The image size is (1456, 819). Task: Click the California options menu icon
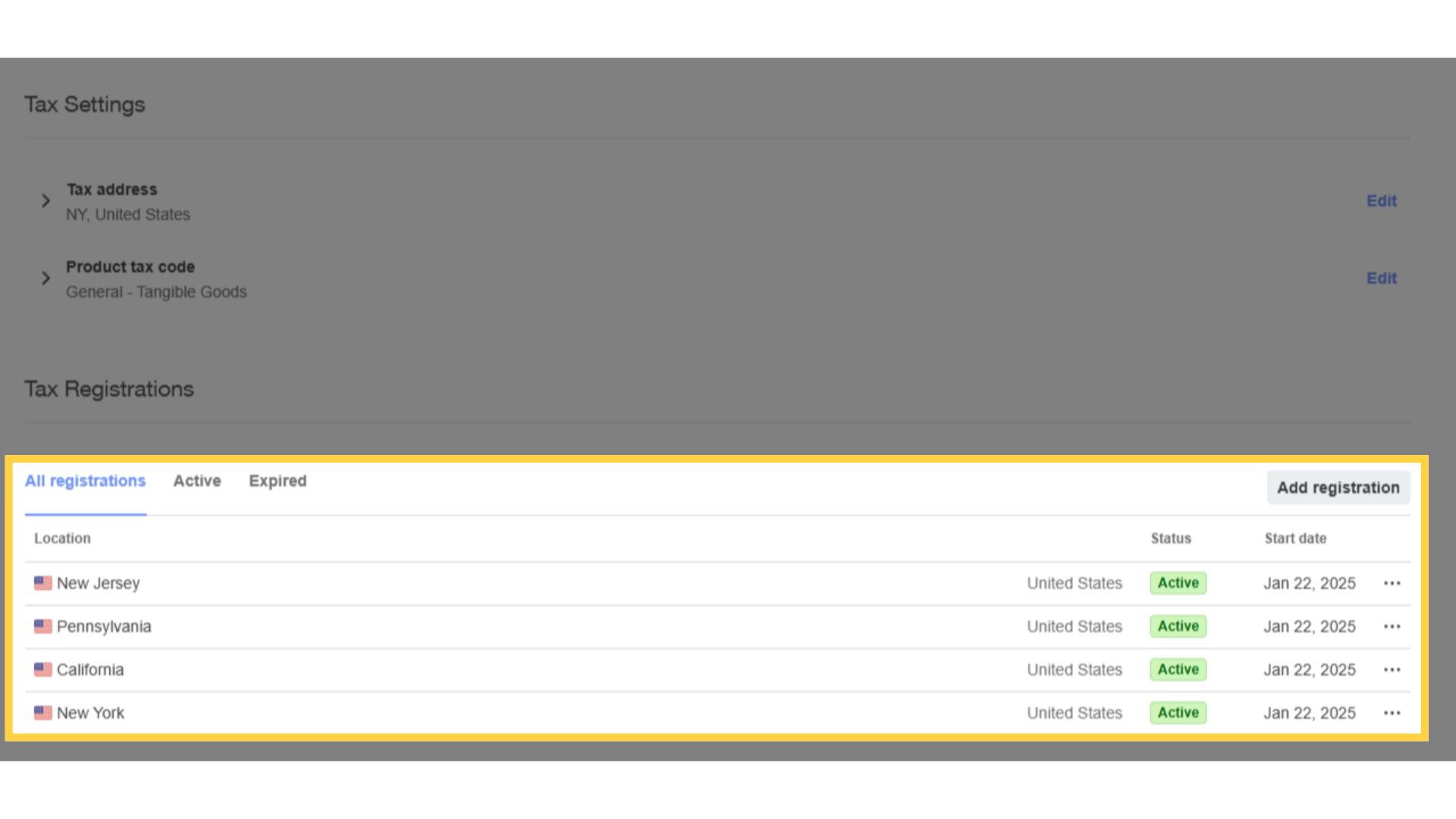pyautogui.click(x=1391, y=669)
